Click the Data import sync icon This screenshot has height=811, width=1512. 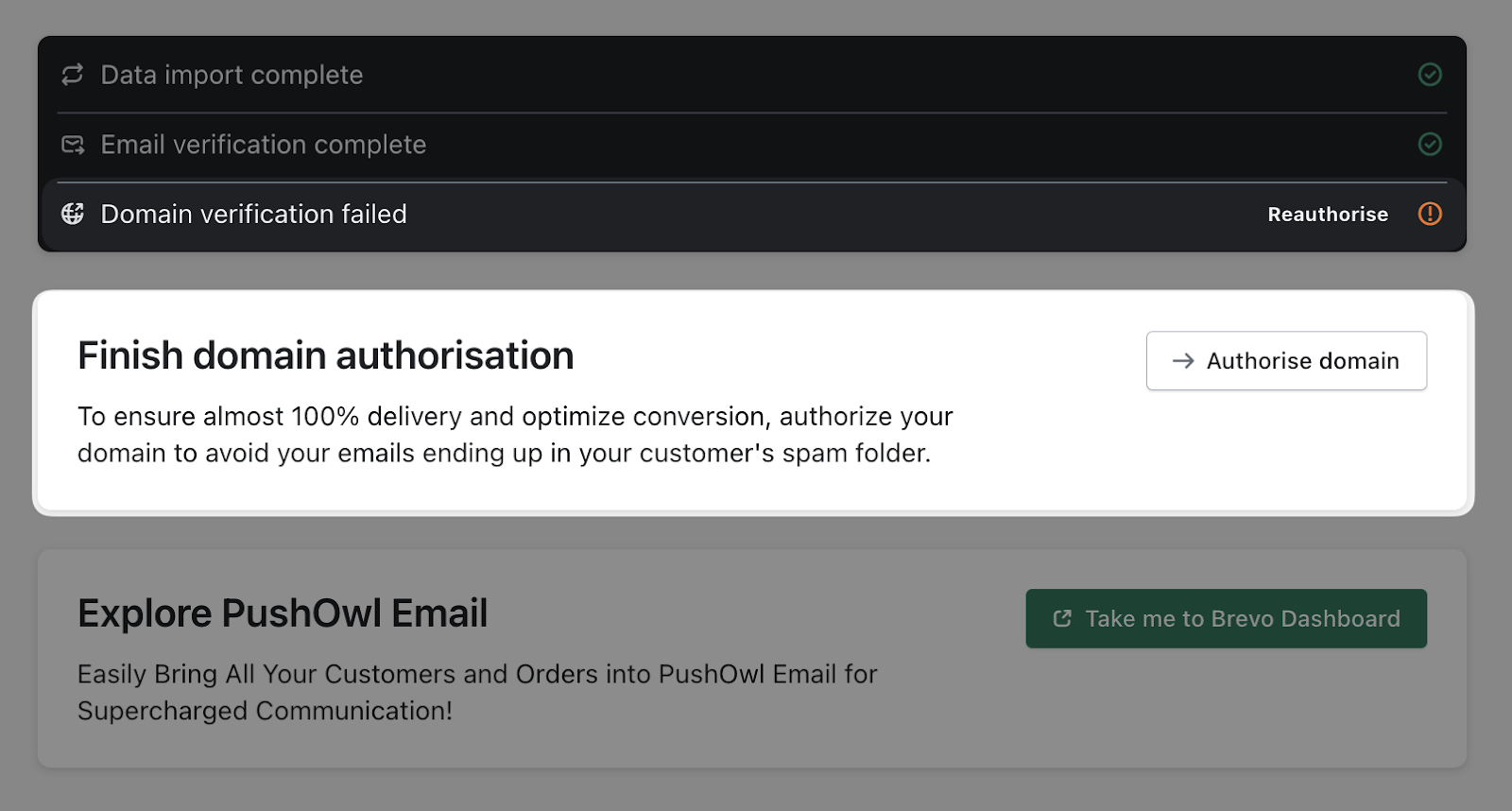[73, 75]
